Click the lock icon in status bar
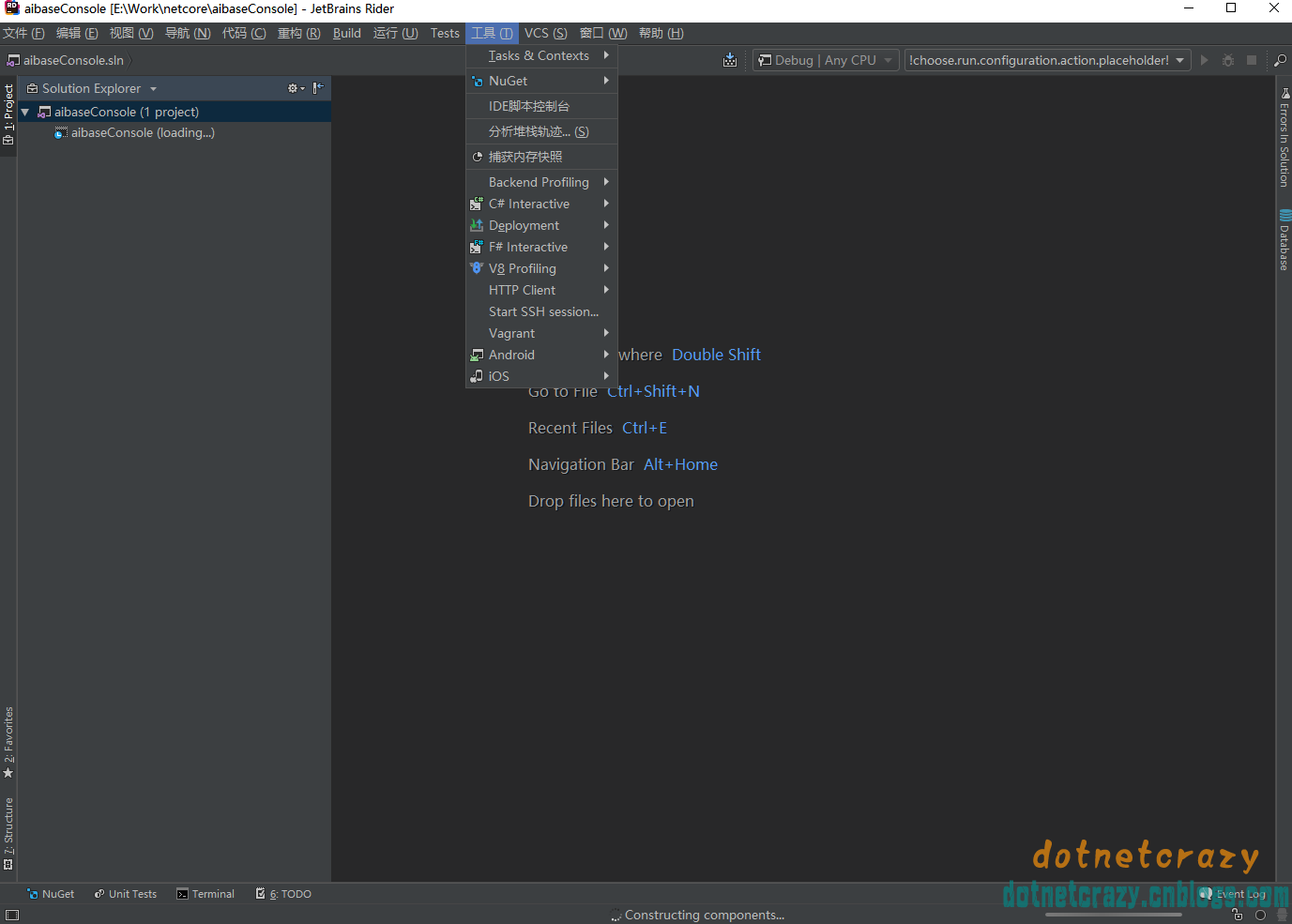The image size is (1292, 924). (1238, 915)
